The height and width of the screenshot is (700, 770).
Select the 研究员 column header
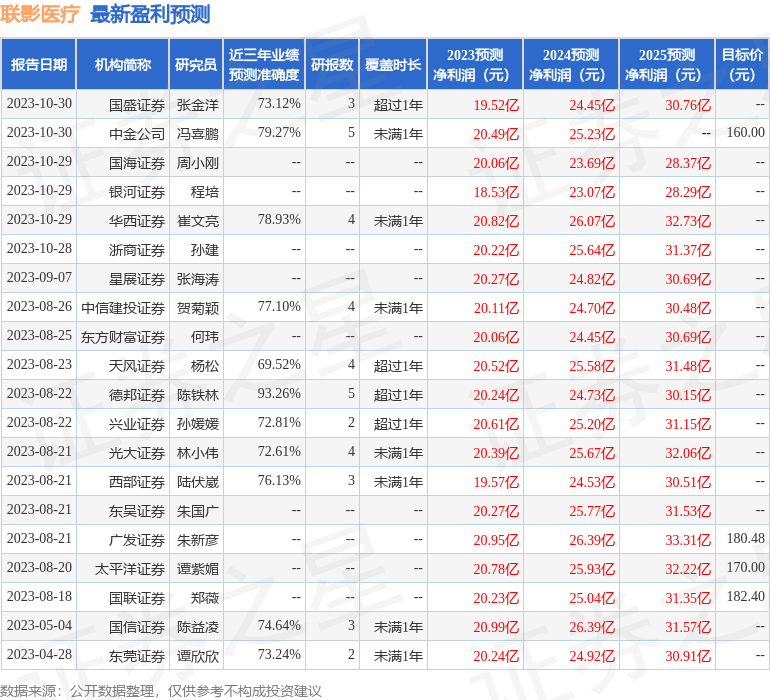pos(196,65)
